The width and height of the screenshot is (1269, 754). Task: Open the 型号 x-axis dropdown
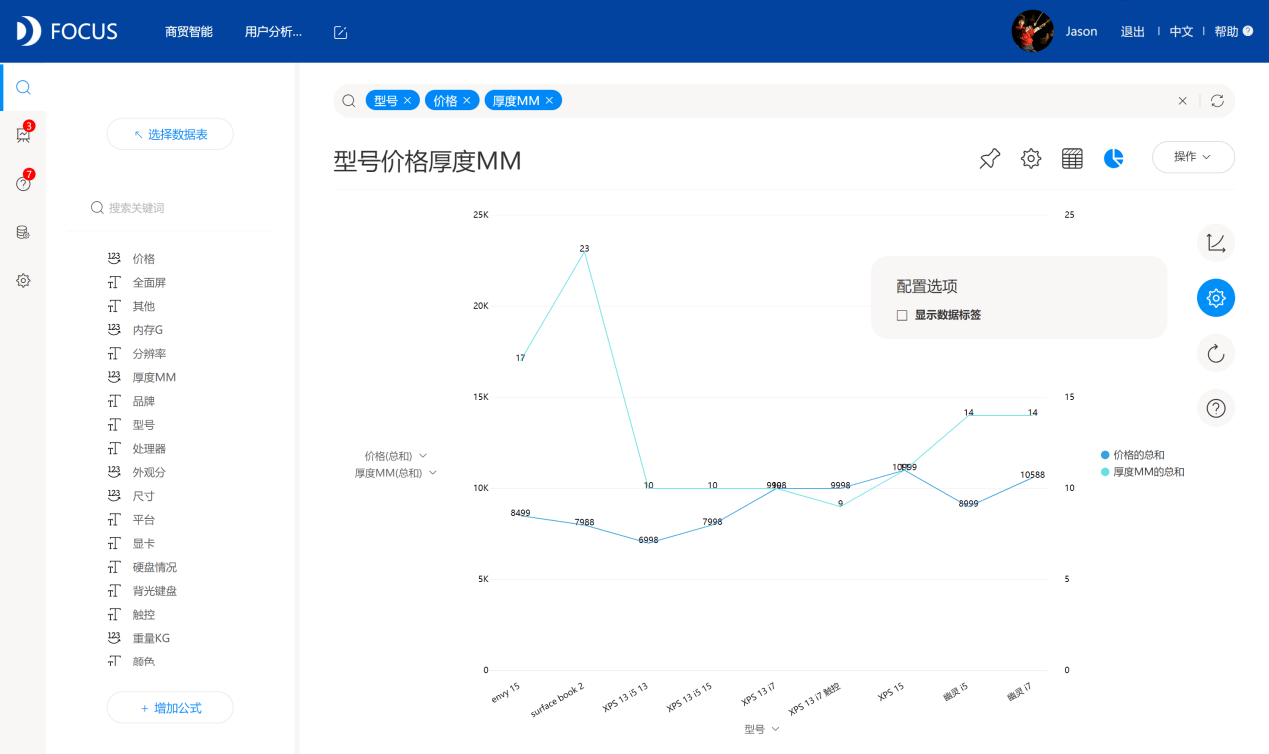pyautogui.click(x=761, y=730)
